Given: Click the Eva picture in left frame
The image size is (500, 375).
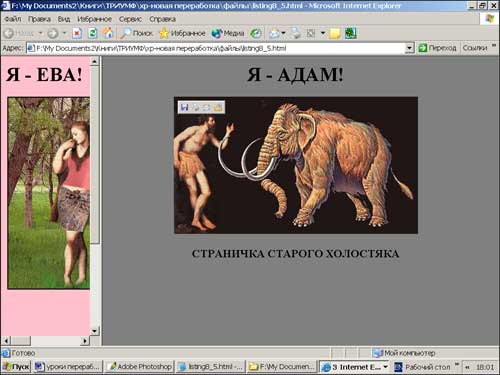Looking at the screenshot, I should [x=49, y=193].
